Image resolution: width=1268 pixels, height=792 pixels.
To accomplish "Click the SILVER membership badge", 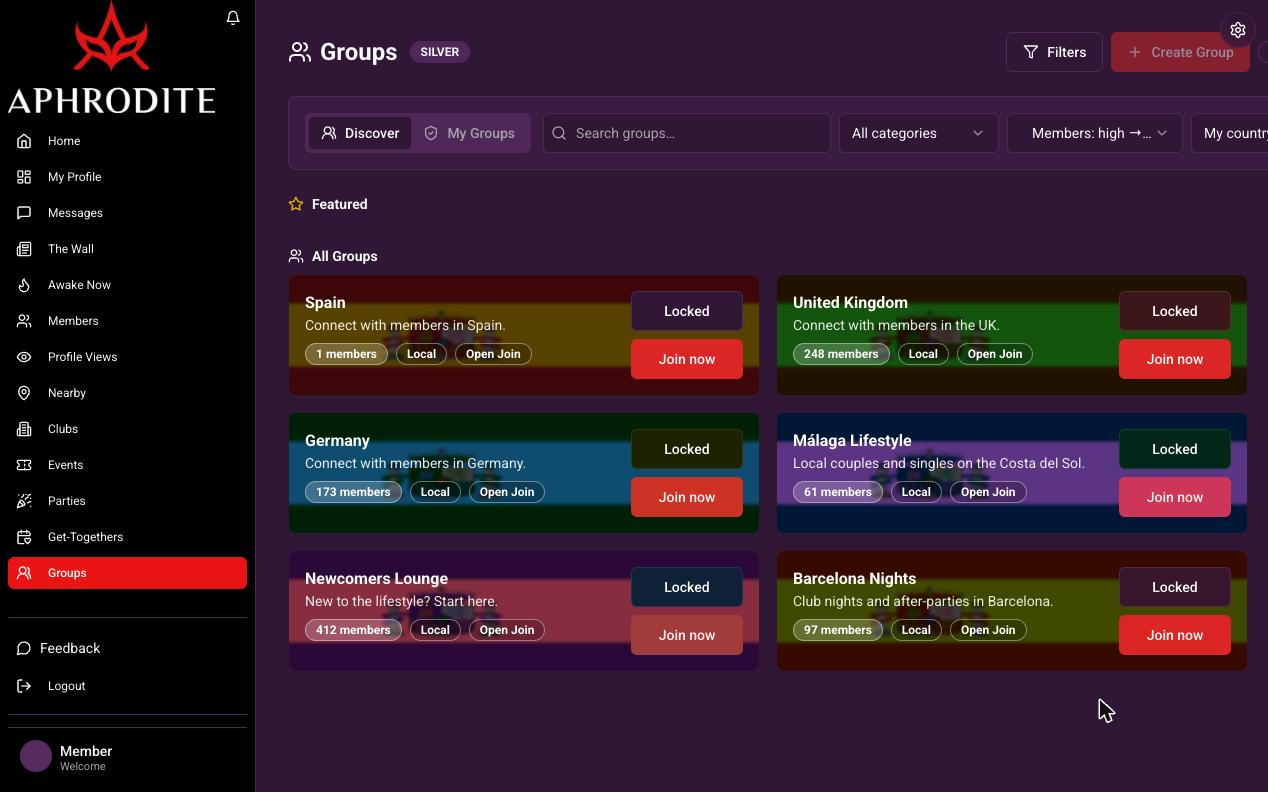I will pos(440,52).
